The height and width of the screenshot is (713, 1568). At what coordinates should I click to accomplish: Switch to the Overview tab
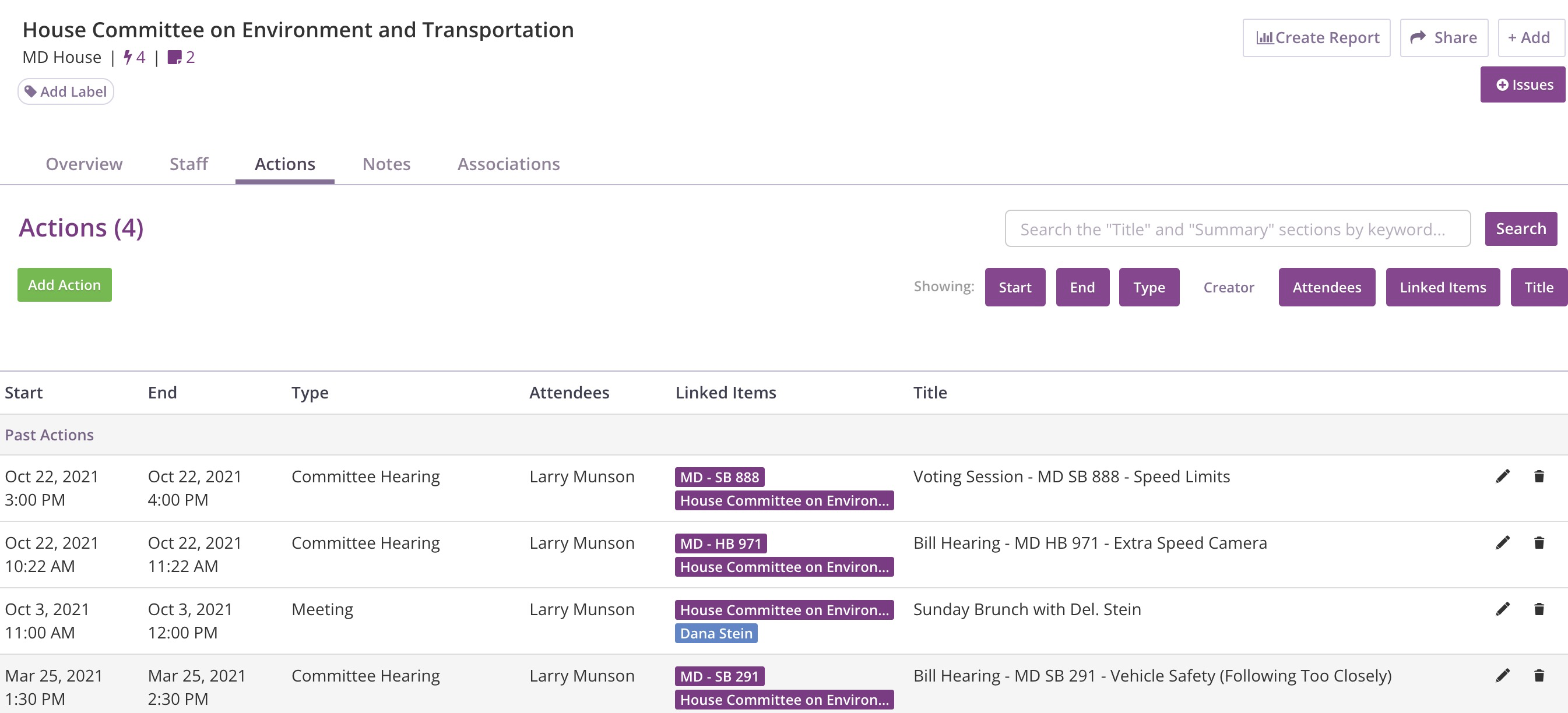84,164
